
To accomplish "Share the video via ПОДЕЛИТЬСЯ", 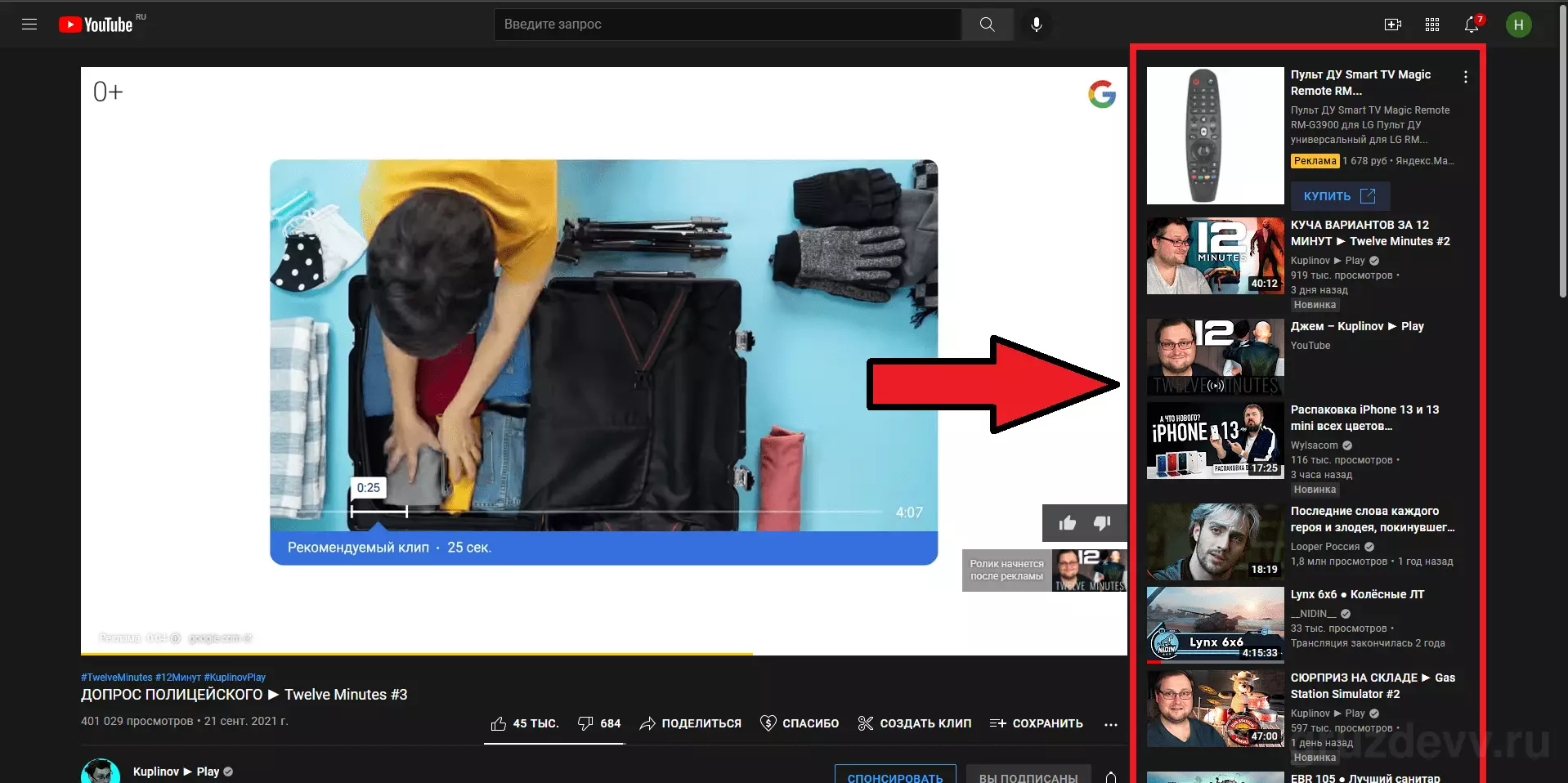I will tap(691, 723).
